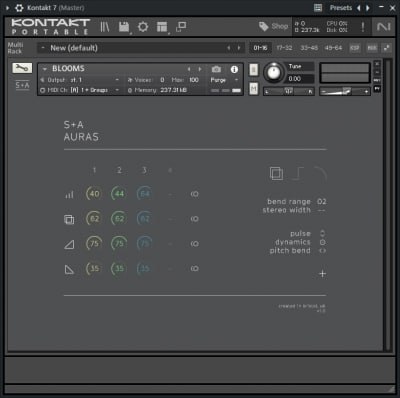400x398 pixels.
Task: Click the Native Instruments NI logo
Action: (383, 27)
